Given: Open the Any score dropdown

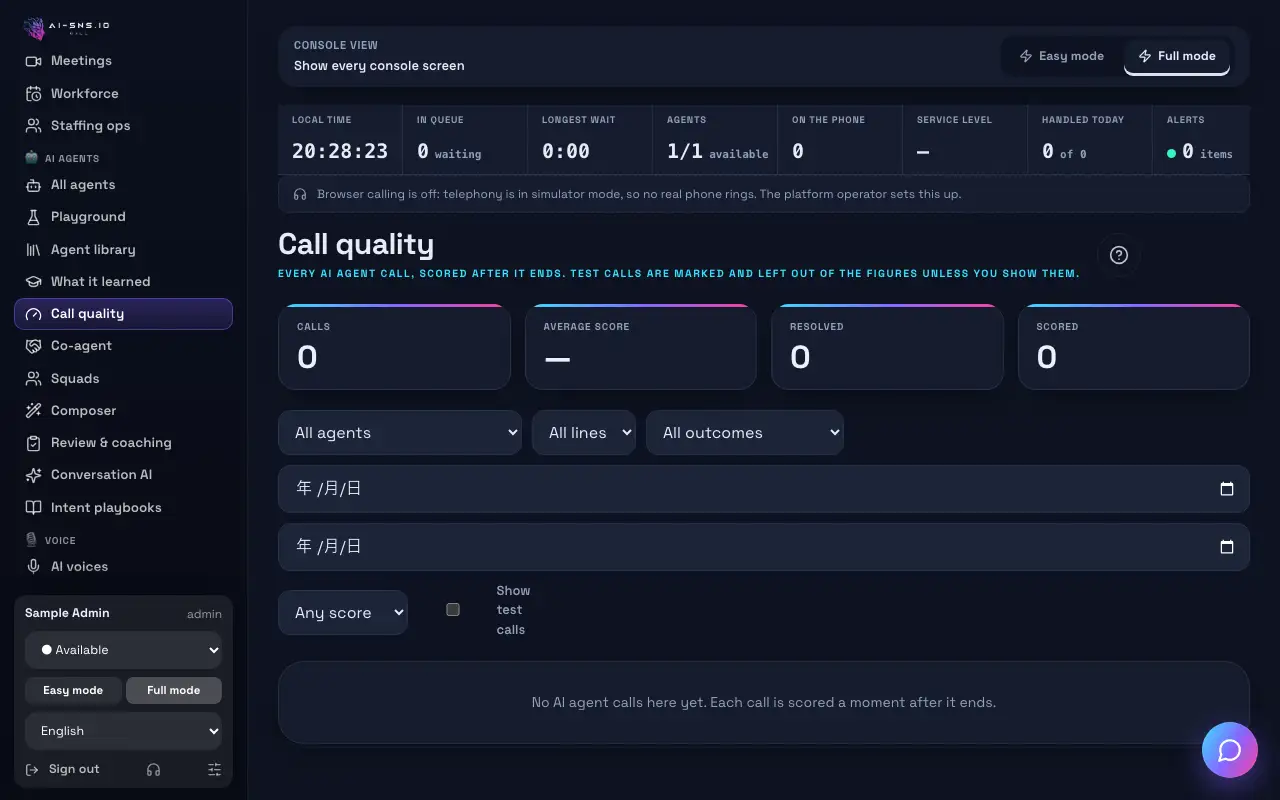Looking at the screenshot, I should (343, 613).
